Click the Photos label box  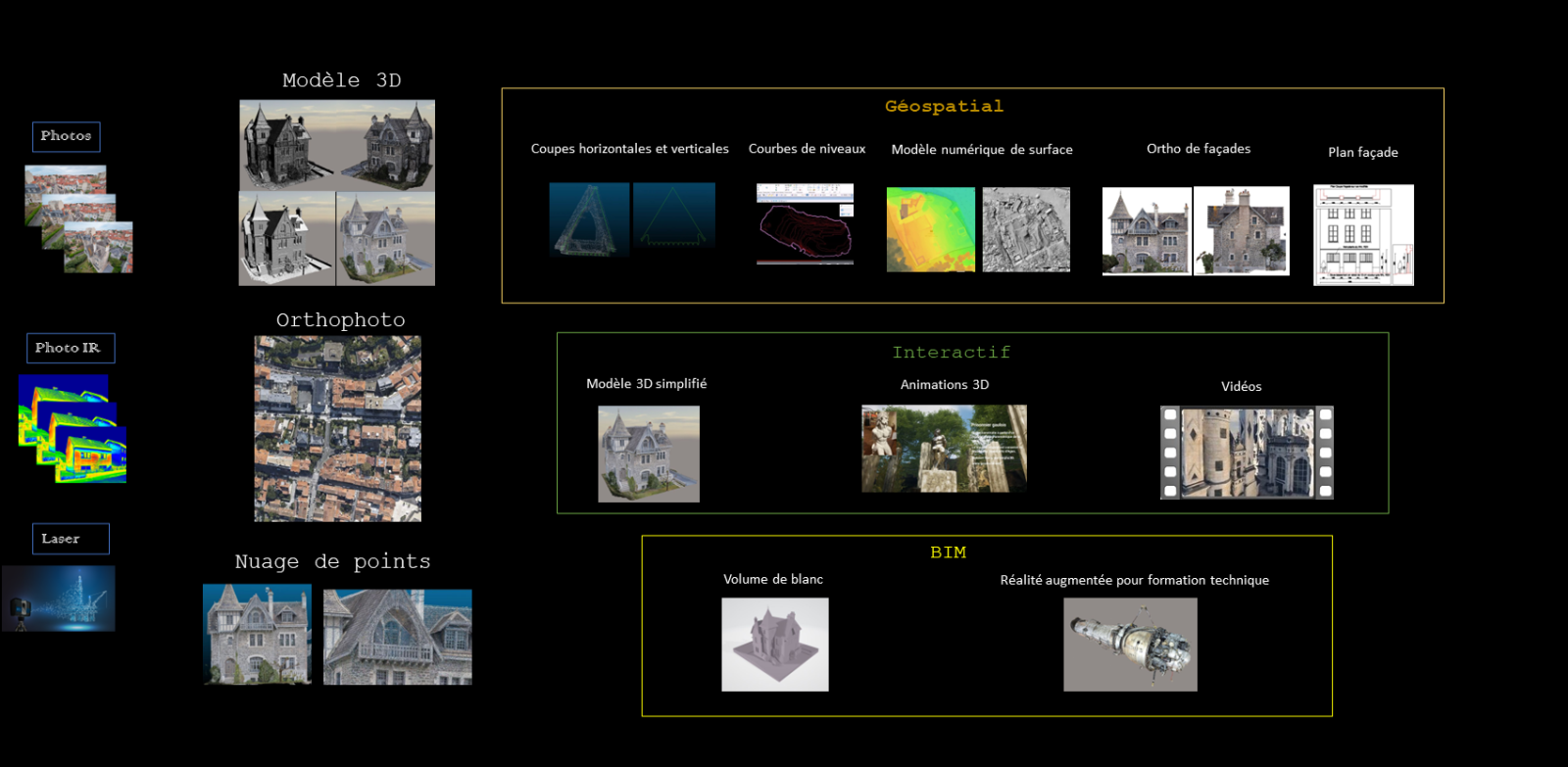point(66,136)
